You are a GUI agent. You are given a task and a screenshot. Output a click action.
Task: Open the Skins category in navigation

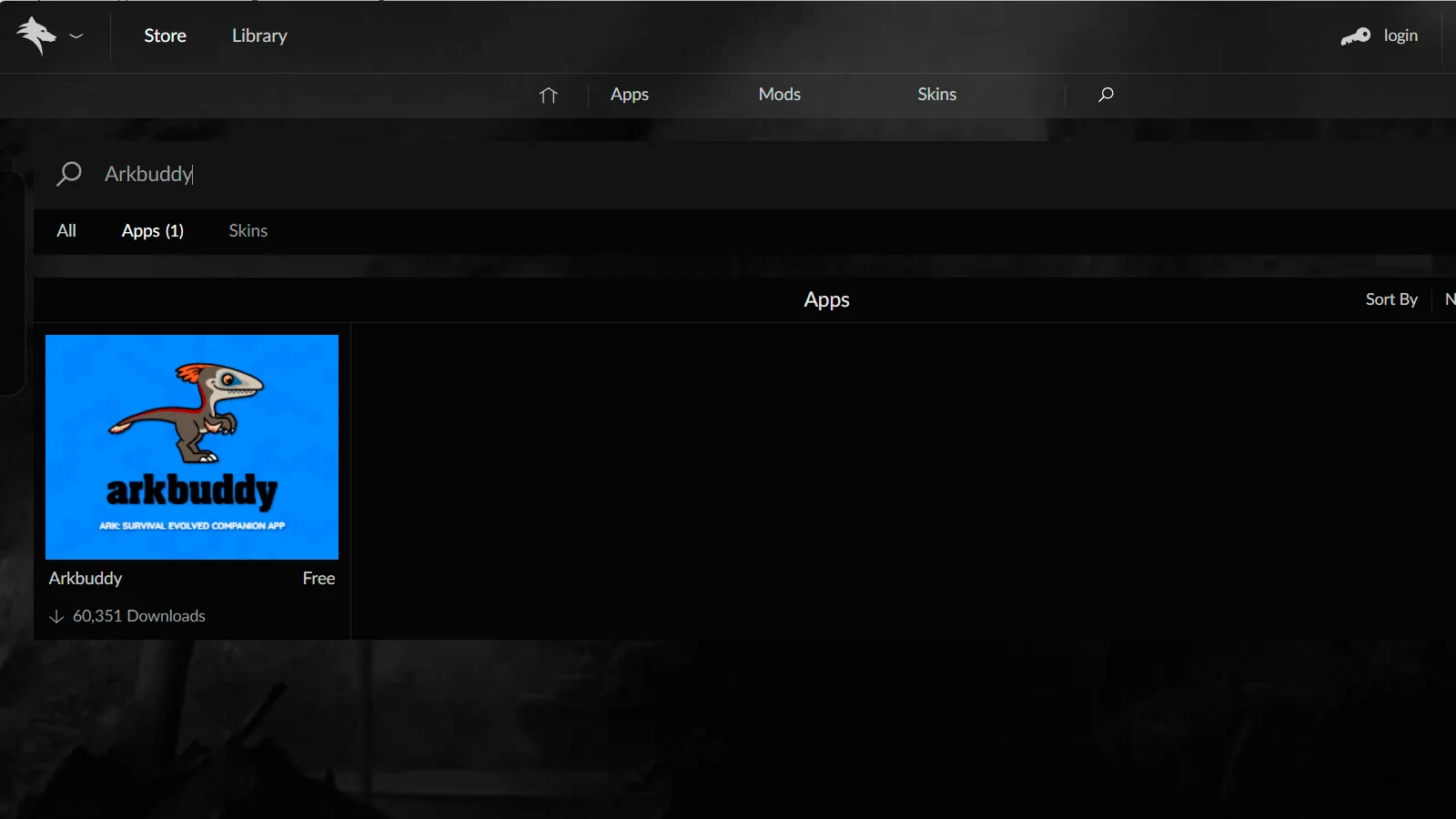coord(936,95)
